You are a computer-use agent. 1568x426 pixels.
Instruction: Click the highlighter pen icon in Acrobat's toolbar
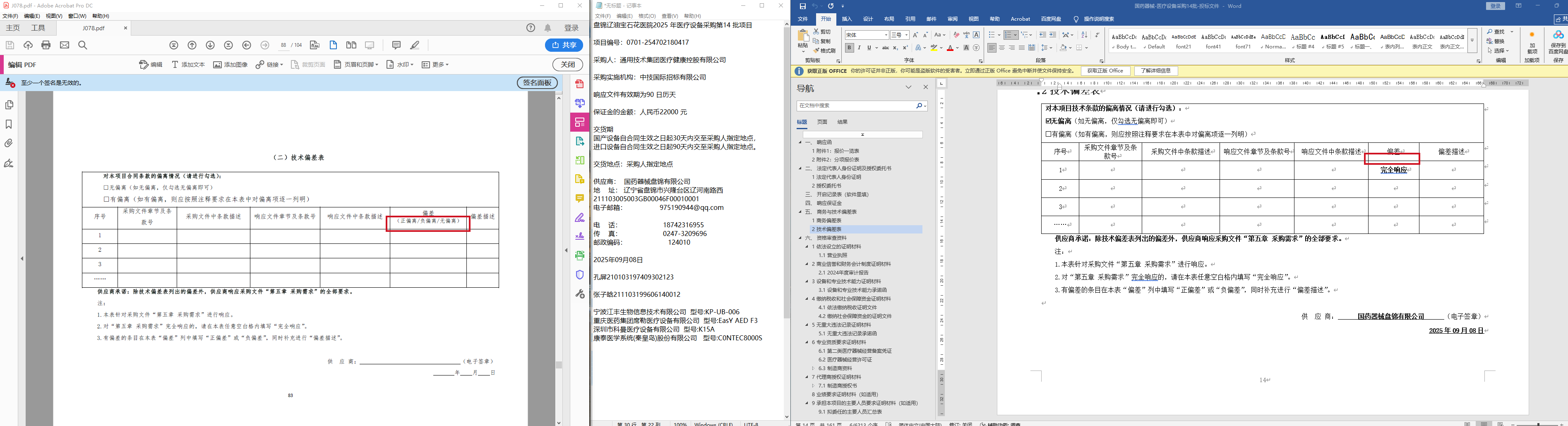click(415, 45)
